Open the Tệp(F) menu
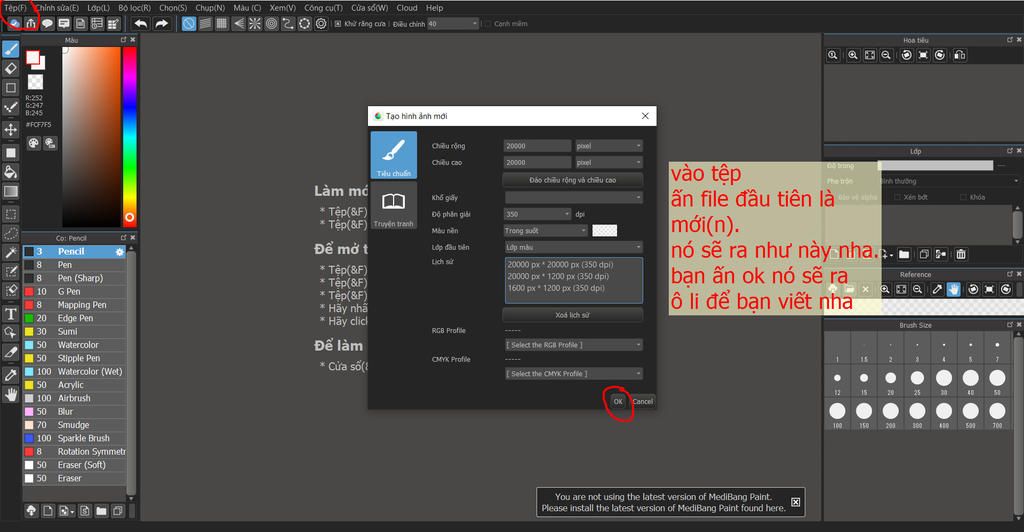 [15, 8]
